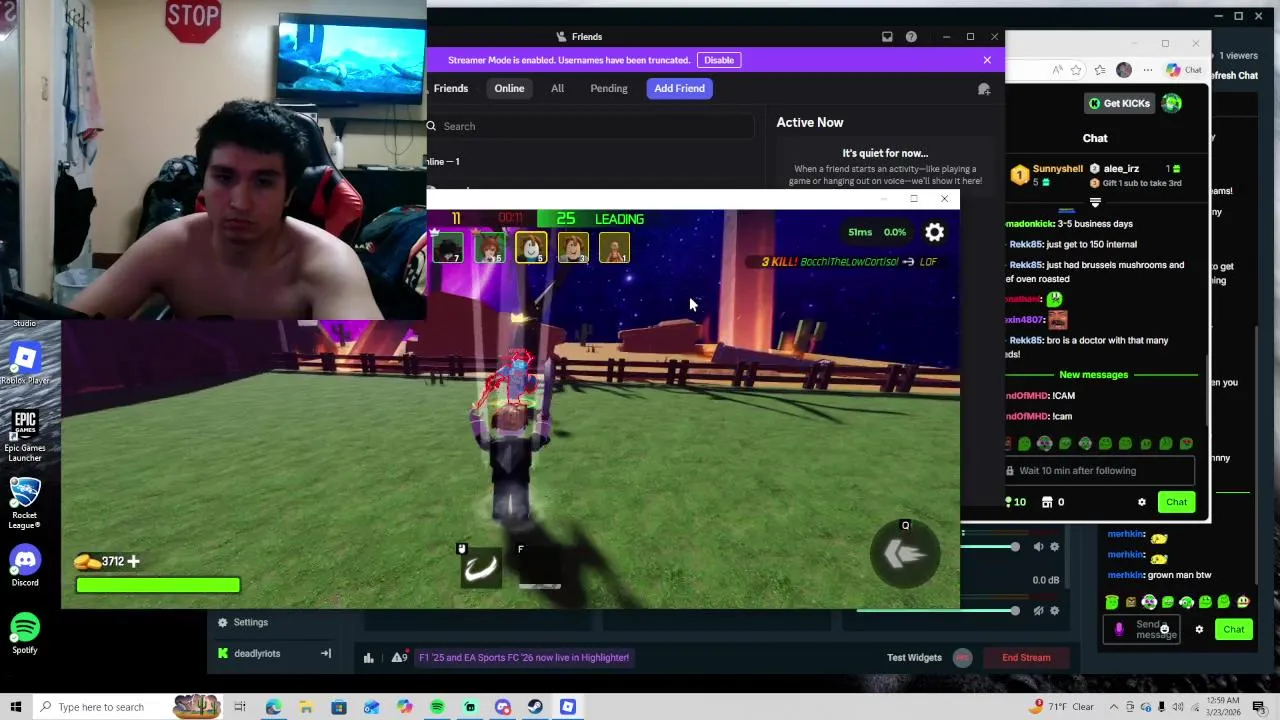This screenshot has width=1280, height=720.
Task: Open Edge Copilot Chat button
Action: point(1186,70)
